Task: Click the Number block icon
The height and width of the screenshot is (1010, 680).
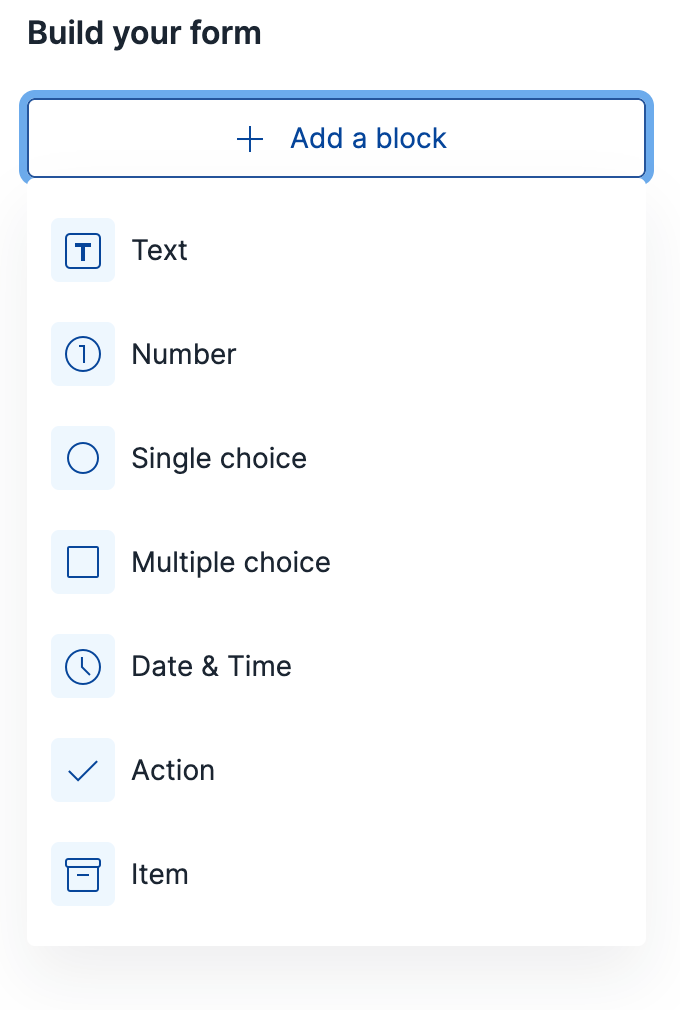Action: click(x=83, y=354)
